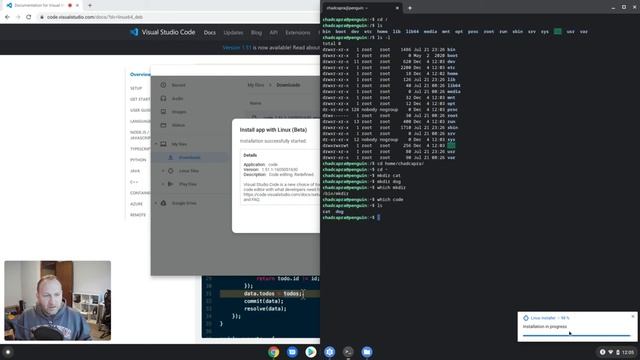The height and width of the screenshot is (360, 640).
Task: Click the browser address bar URL
Action: (x=95, y=17)
